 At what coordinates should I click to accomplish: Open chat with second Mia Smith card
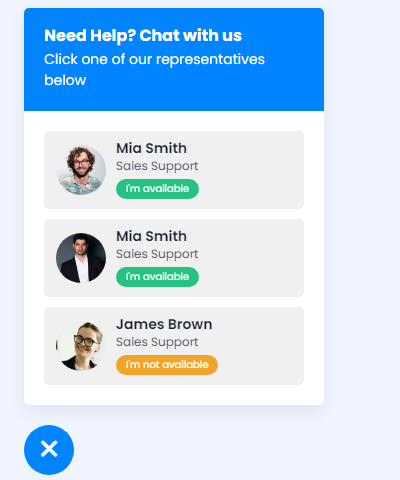click(174, 258)
